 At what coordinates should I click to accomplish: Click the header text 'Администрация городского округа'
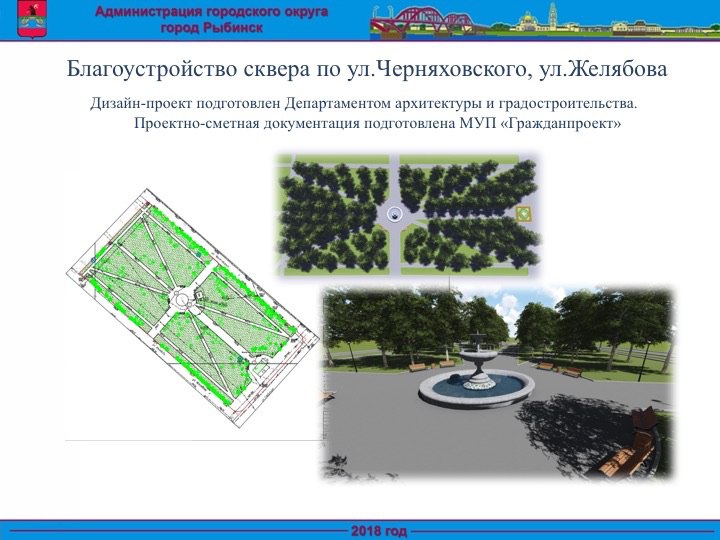212,11
